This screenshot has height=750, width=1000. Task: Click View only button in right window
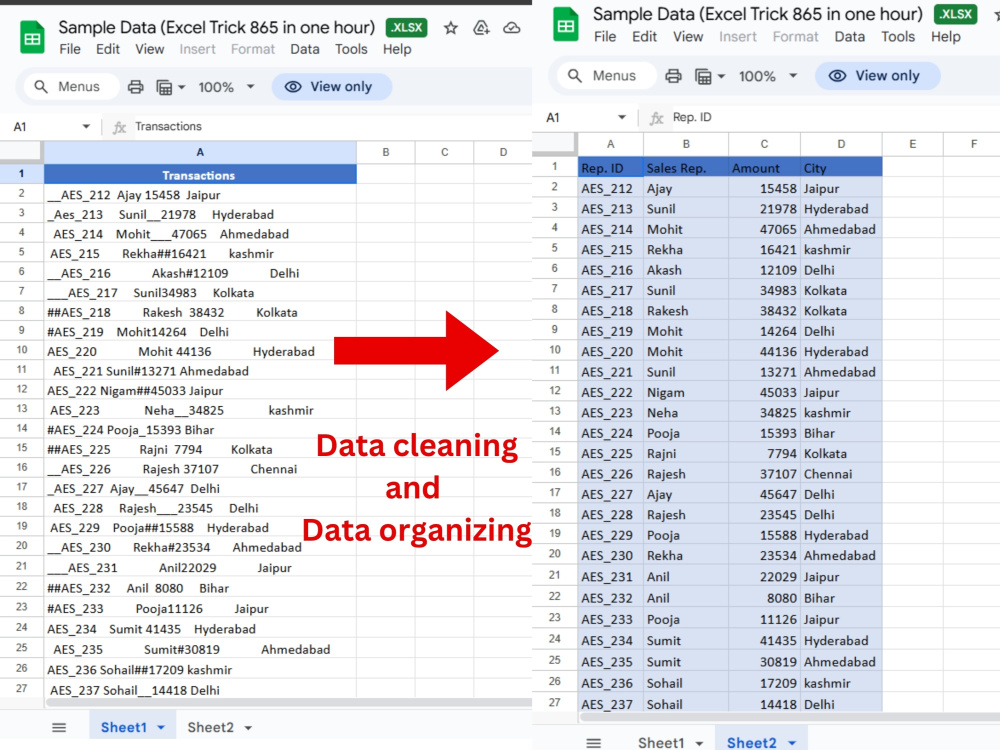(878, 76)
